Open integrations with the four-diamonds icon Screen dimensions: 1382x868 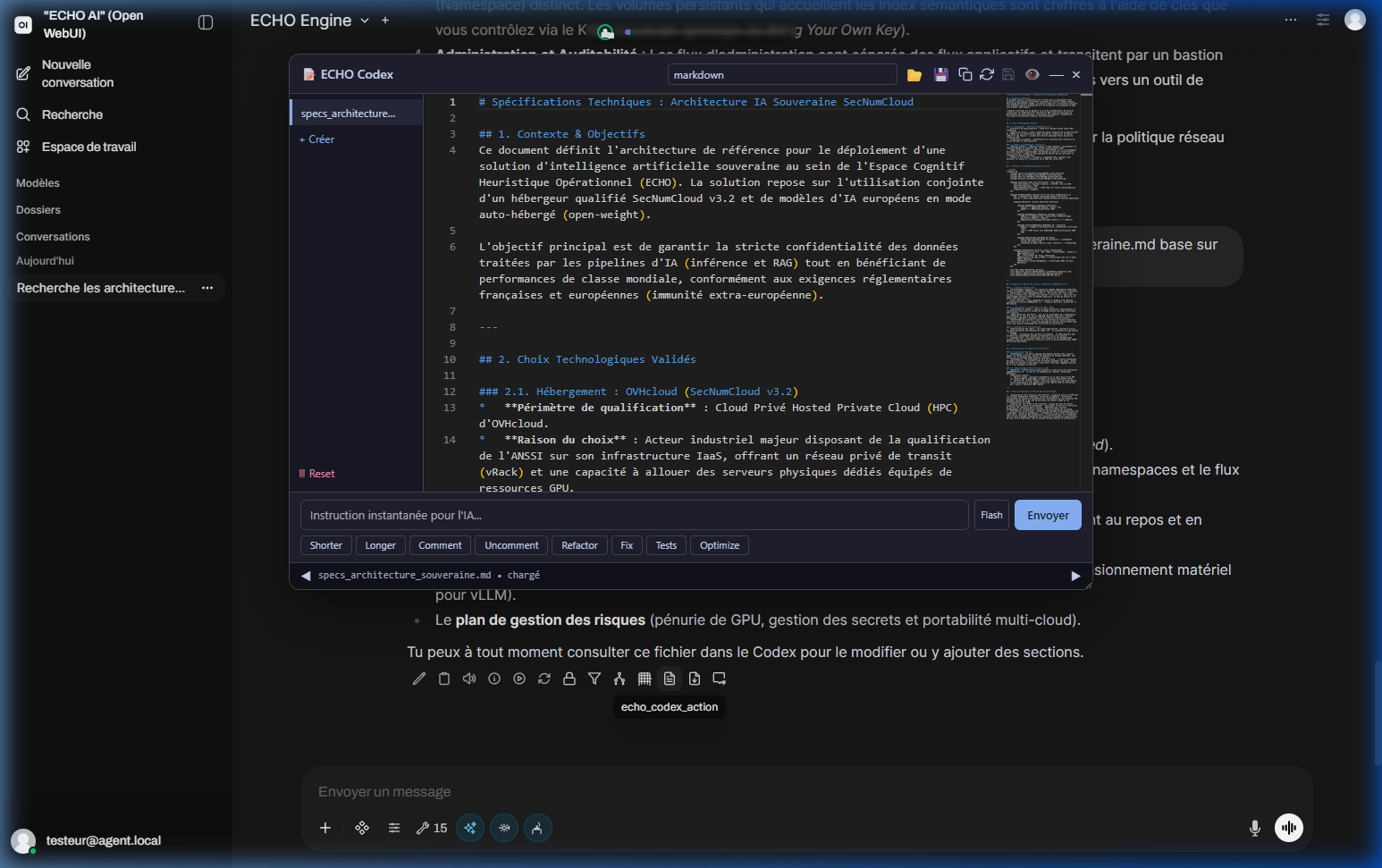tap(362, 828)
